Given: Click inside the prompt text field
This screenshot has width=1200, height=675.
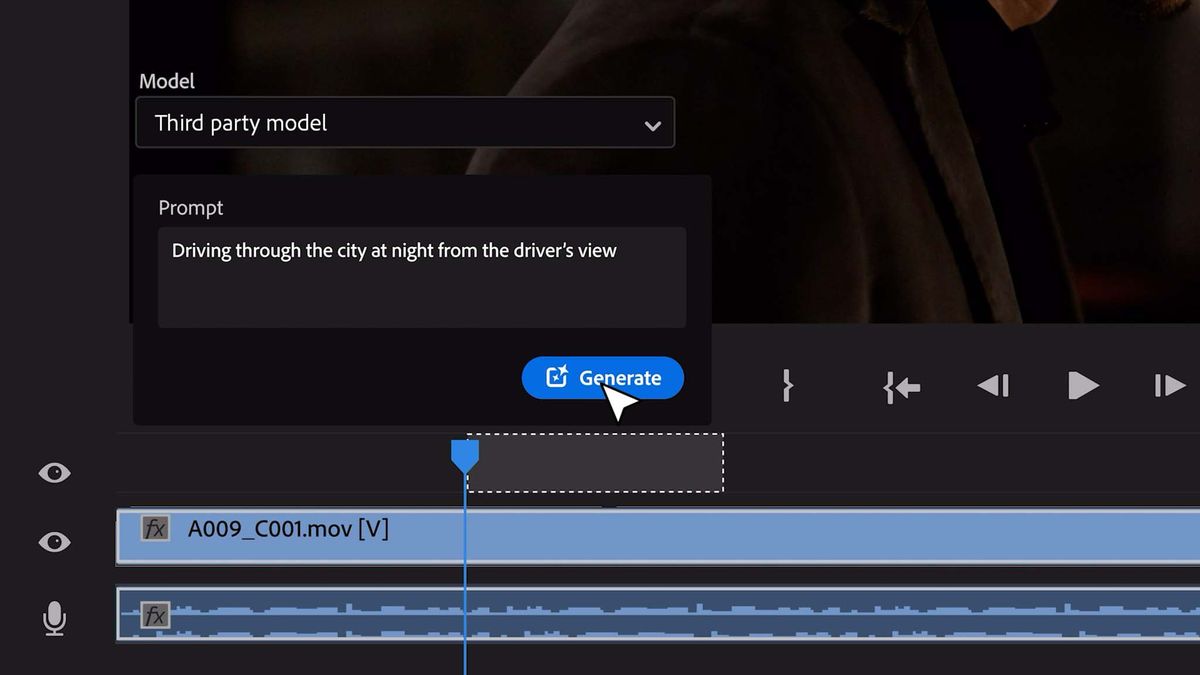Looking at the screenshot, I should click(420, 275).
